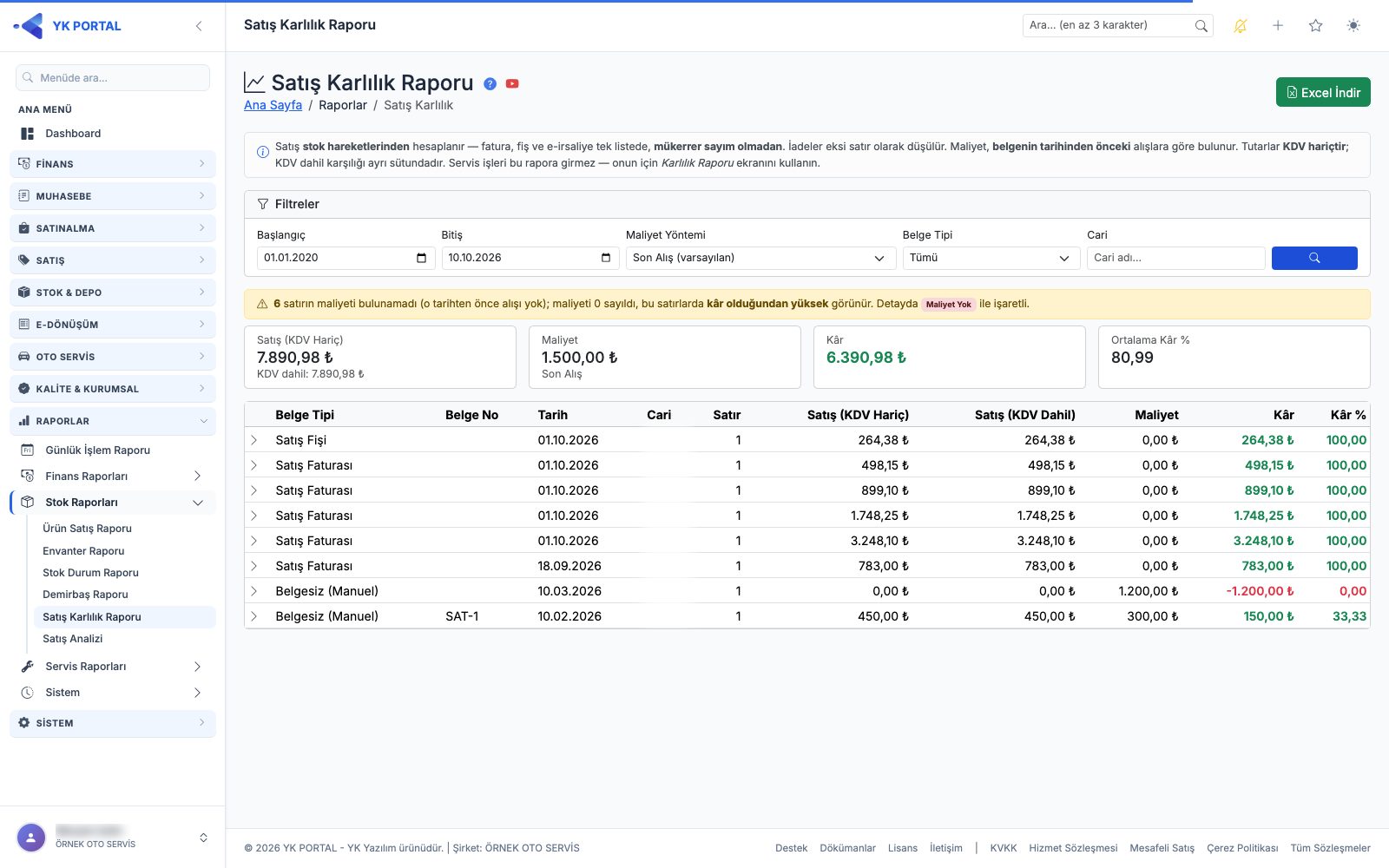Expand the SATINALMA menu section
The image size is (1389, 868).
[x=113, y=228]
